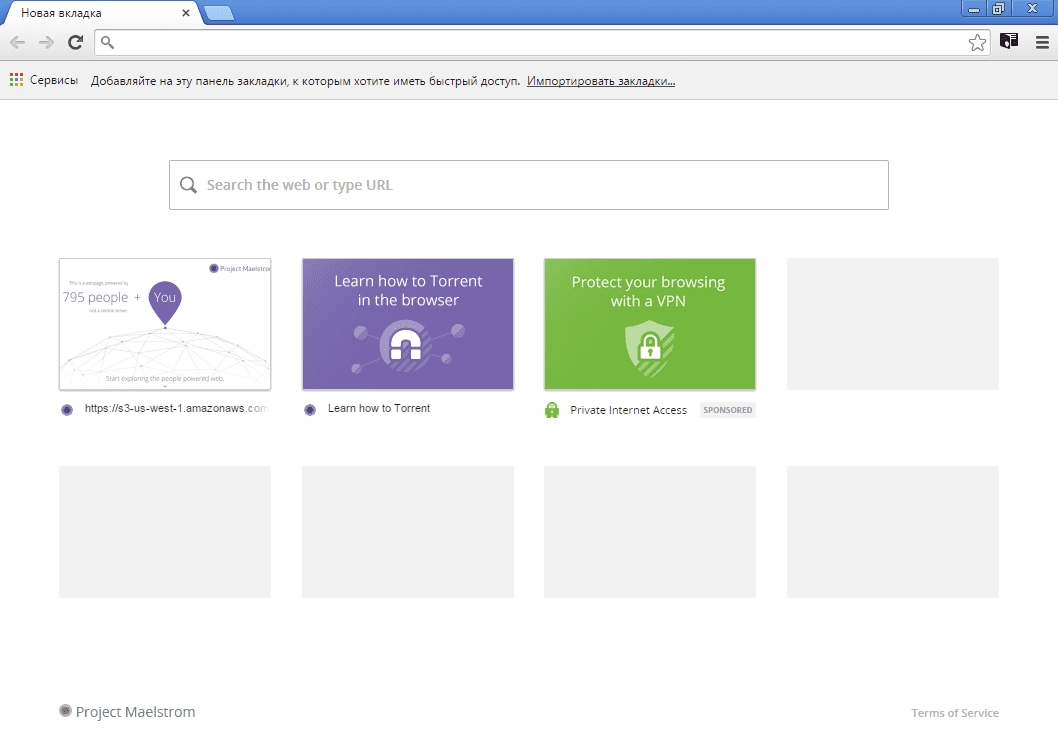The width and height of the screenshot is (1058, 736).
Task: Click the green lock icon beside Private Internet Access
Action: pyautogui.click(x=552, y=409)
